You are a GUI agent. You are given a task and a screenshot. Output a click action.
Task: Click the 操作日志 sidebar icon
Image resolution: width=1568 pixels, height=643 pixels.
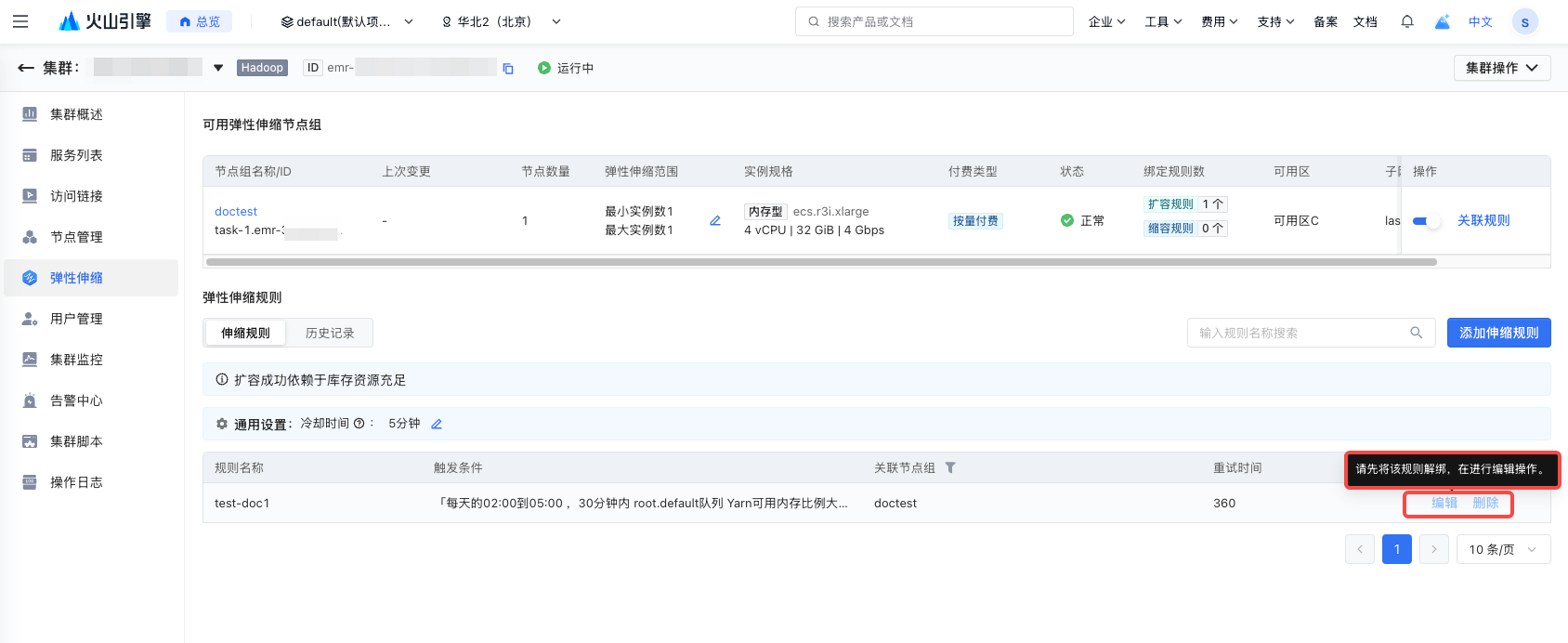click(30, 482)
